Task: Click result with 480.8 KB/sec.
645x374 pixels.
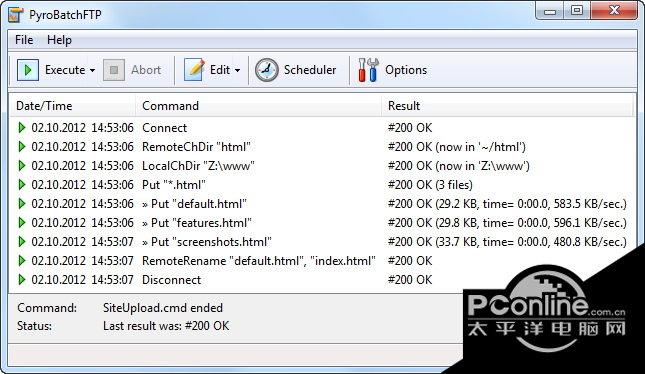Action: pyautogui.click(x=507, y=242)
